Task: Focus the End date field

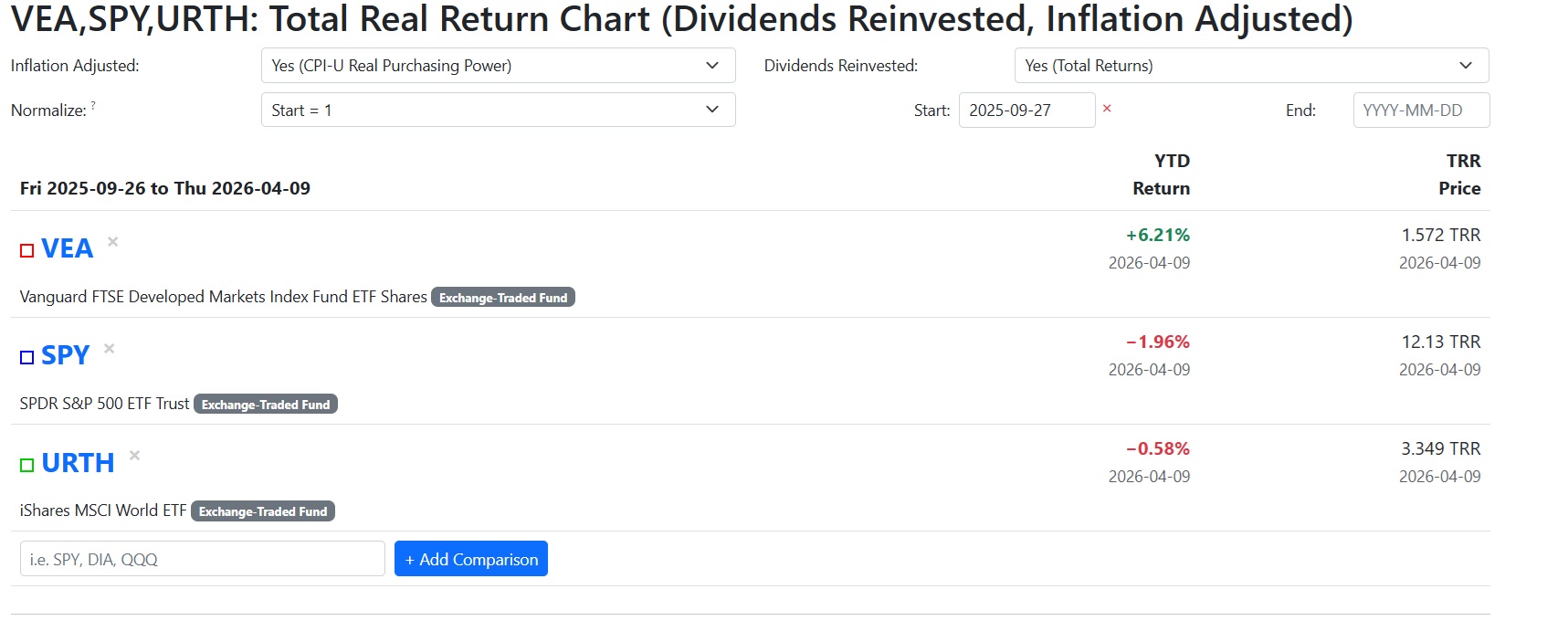Action: [x=1420, y=111]
